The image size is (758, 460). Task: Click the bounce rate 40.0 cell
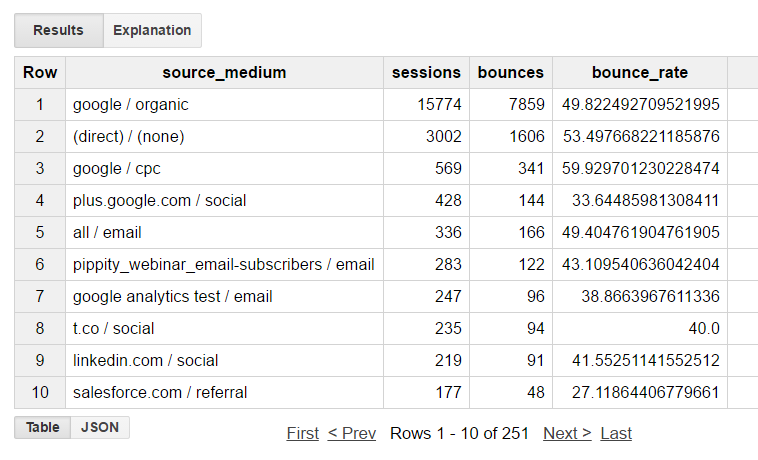point(640,329)
